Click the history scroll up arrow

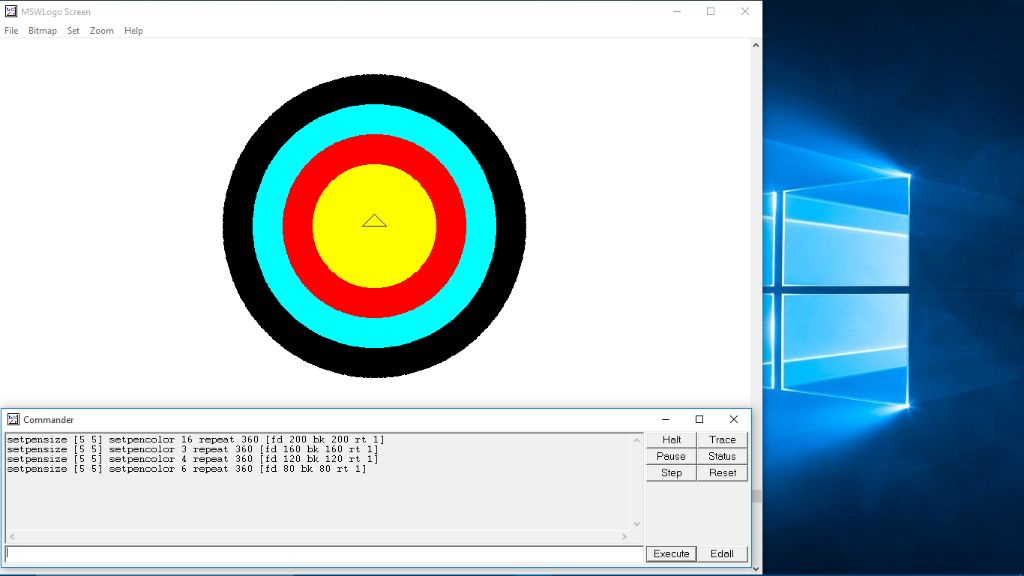point(637,440)
